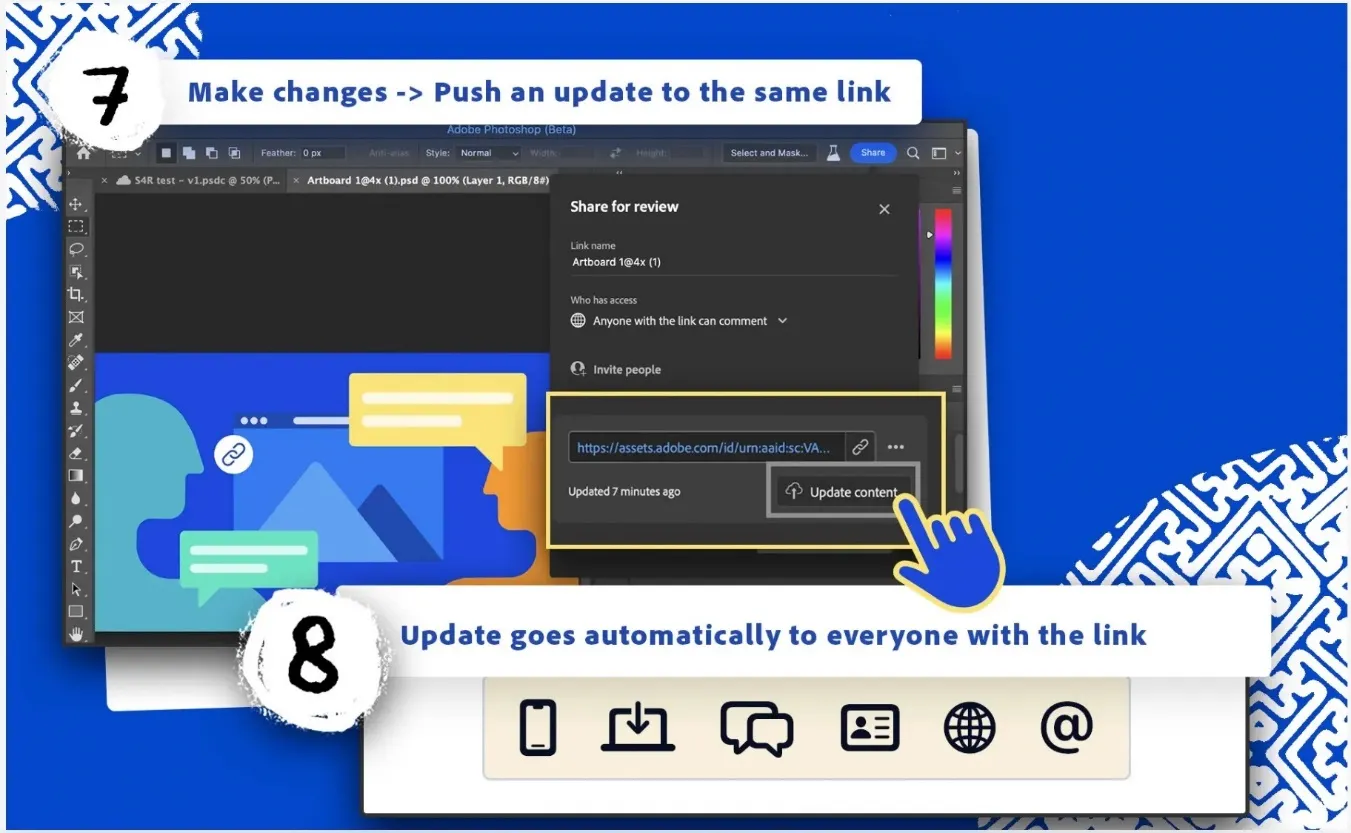Screen dimensions: 1351x833
Task: Select the Eyedropper tool
Action: [76, 340]
